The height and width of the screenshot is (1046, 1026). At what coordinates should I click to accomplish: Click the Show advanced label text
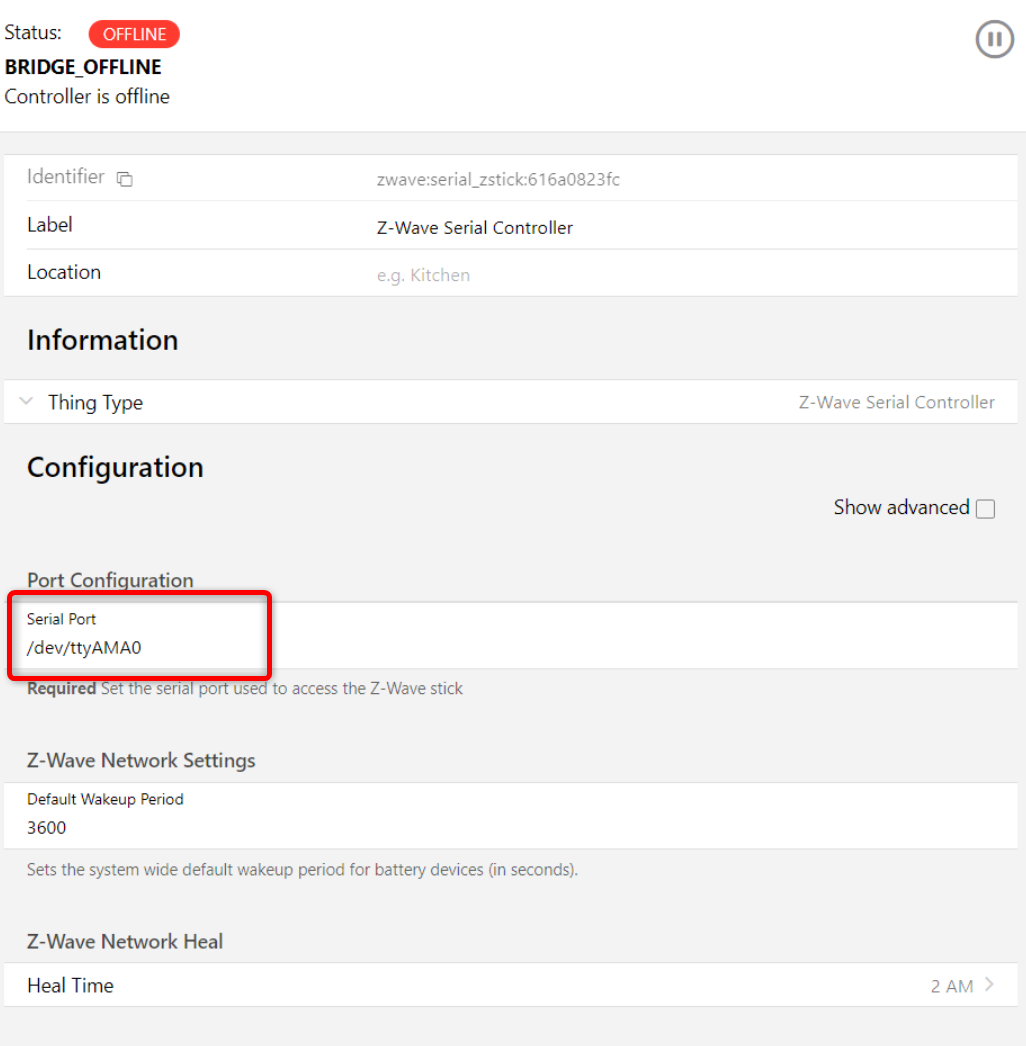click(901, 508)
